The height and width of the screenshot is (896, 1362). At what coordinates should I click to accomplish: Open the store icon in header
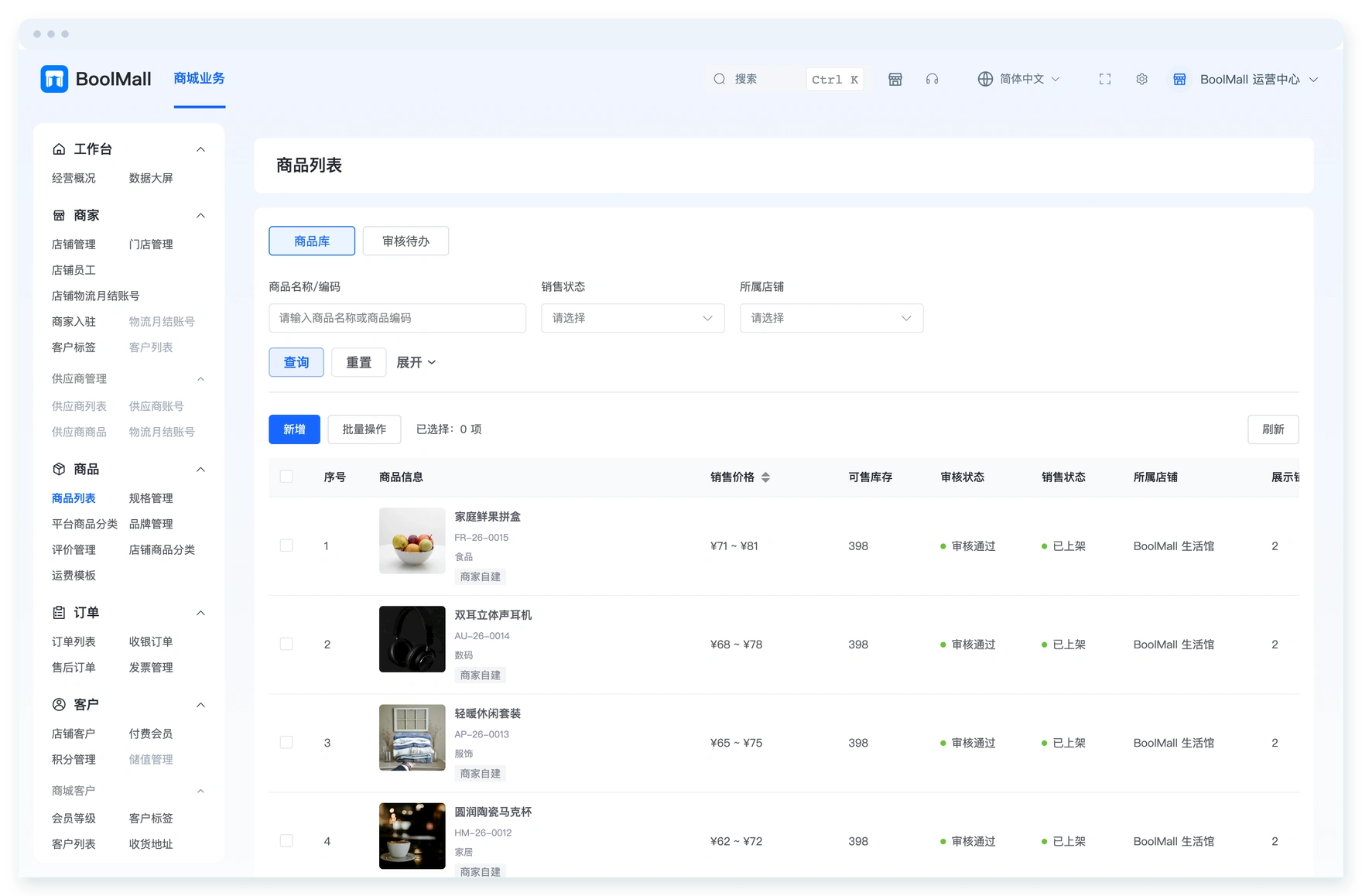click(895, 79)
